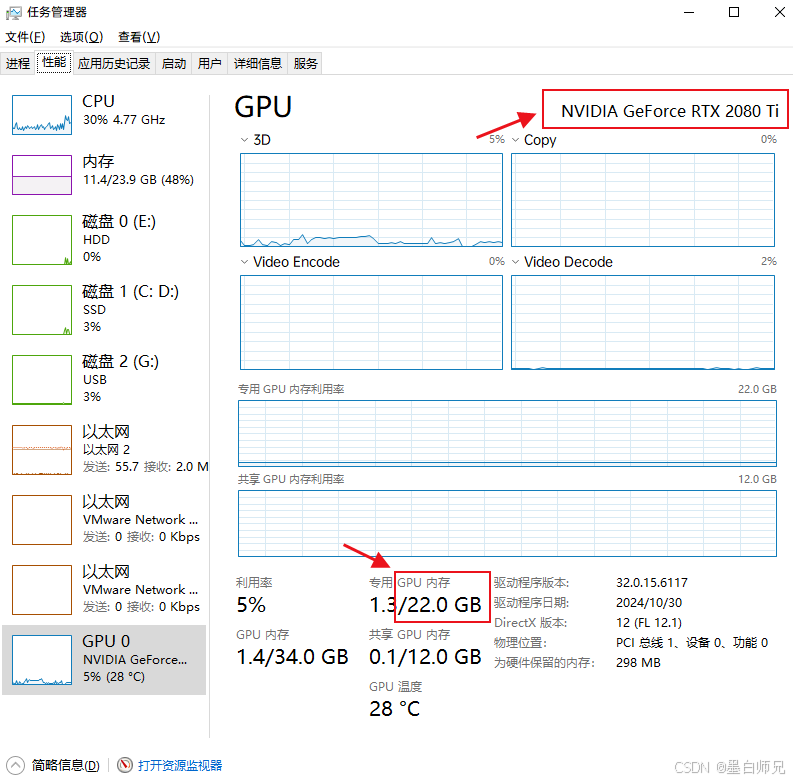Select the 磁盘 2 (G:) USB thumbnail
Screen dimensions: 793x781
click(x=42, y=379)
